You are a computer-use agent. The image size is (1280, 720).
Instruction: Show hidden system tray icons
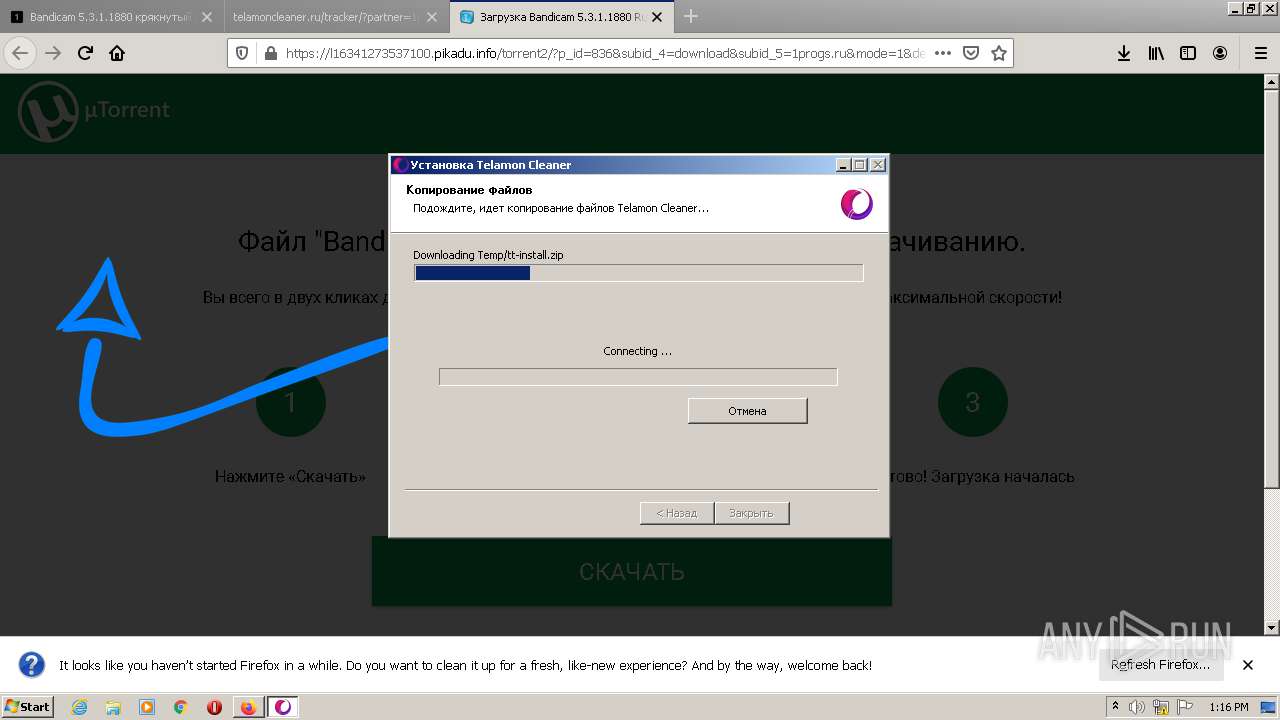[x=1116, y=707]
